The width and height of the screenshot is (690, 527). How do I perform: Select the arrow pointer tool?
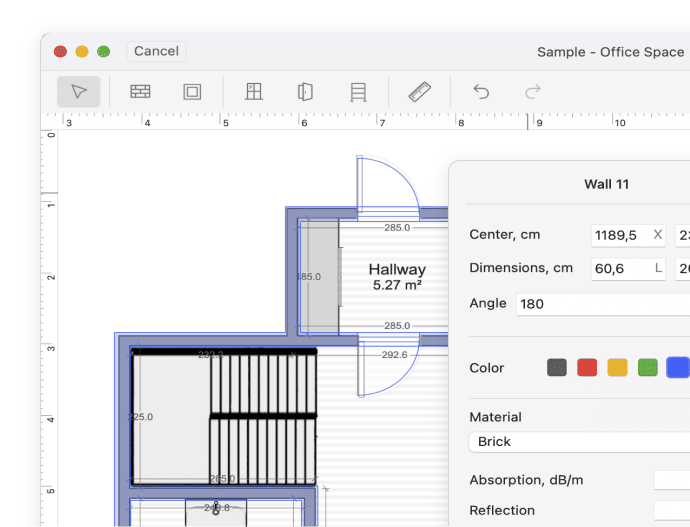tap(79, 92)
